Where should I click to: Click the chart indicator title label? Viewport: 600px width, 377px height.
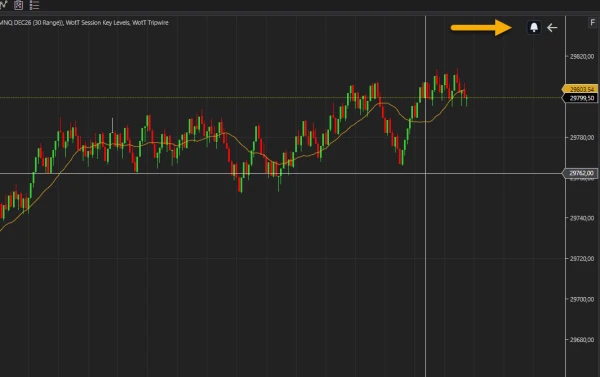[x=84, y=23]
